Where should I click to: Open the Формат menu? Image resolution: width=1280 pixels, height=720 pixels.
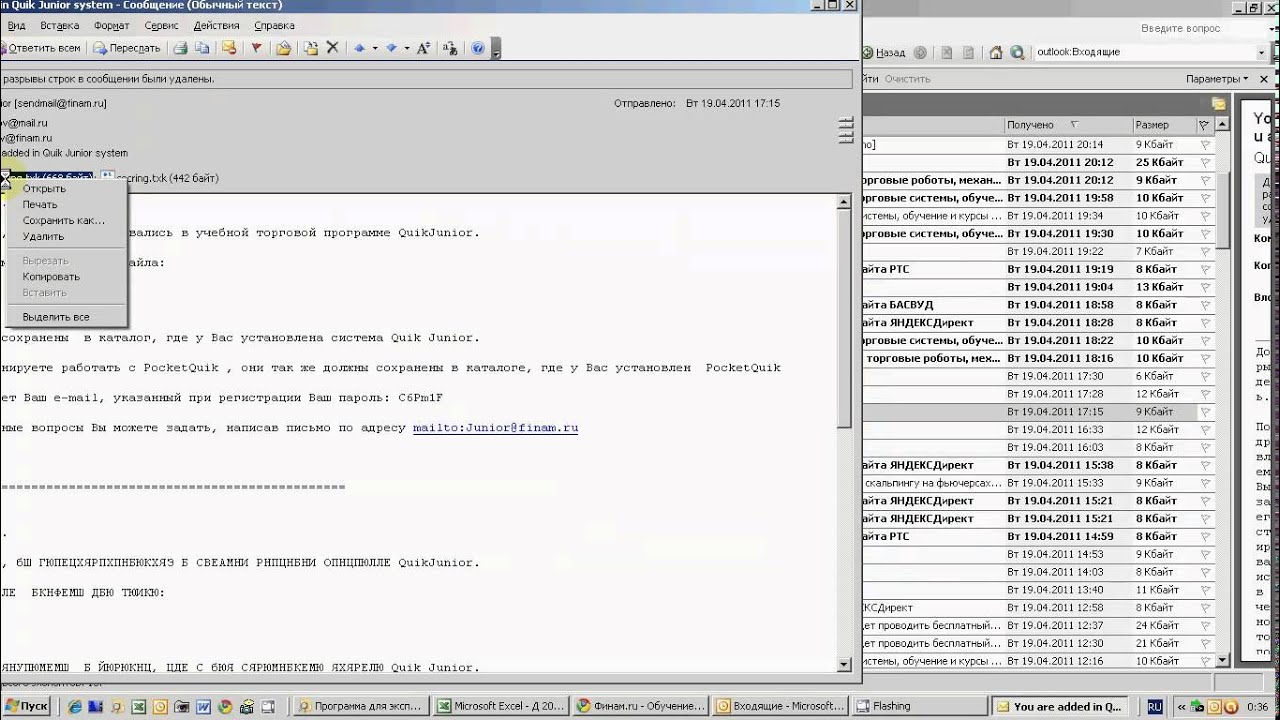click(112, 25)
